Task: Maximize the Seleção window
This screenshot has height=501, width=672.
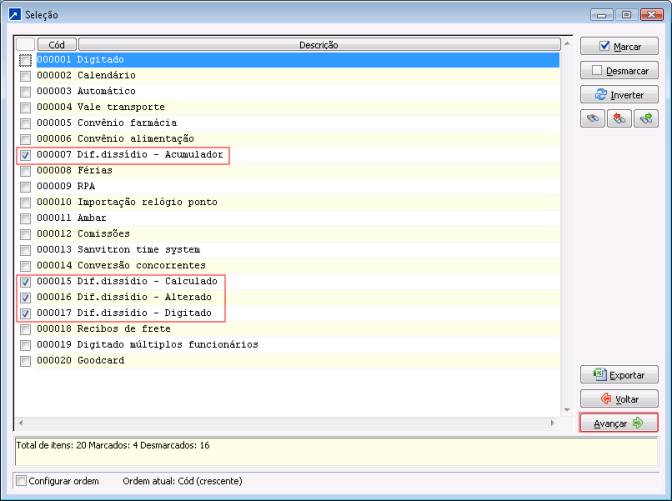Action: [626, 15]
